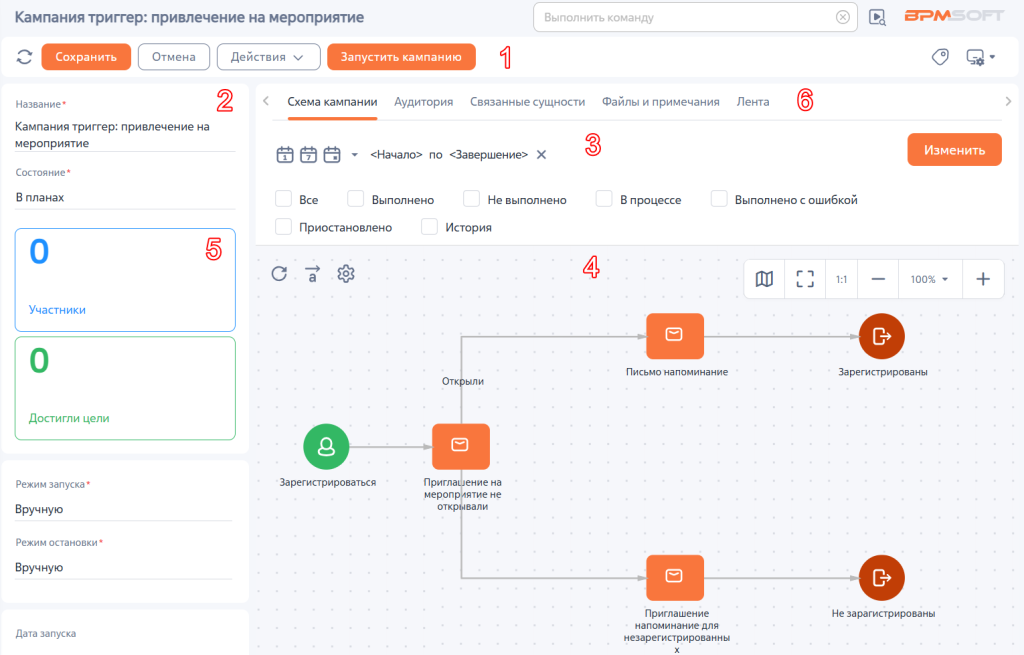The width and height of the screenshot is (1024, 655).
Task: Click the Запустить кампанию button
Action: 401,57
